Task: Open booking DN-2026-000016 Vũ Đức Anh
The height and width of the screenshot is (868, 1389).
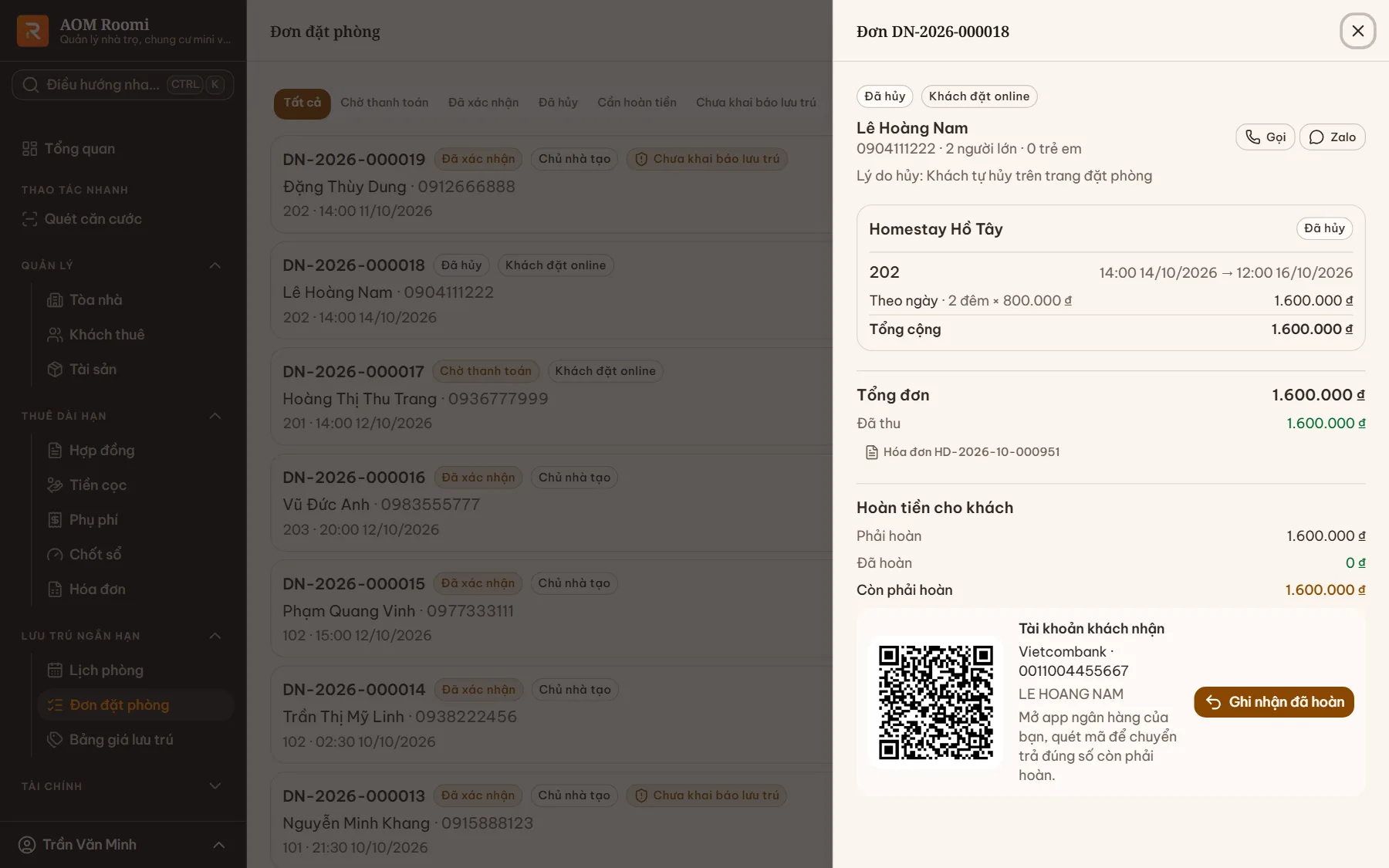Action: (551, 503)
